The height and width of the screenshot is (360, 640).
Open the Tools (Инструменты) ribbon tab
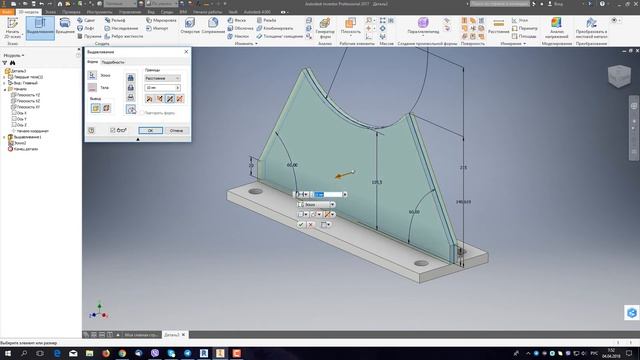(100, 12)
